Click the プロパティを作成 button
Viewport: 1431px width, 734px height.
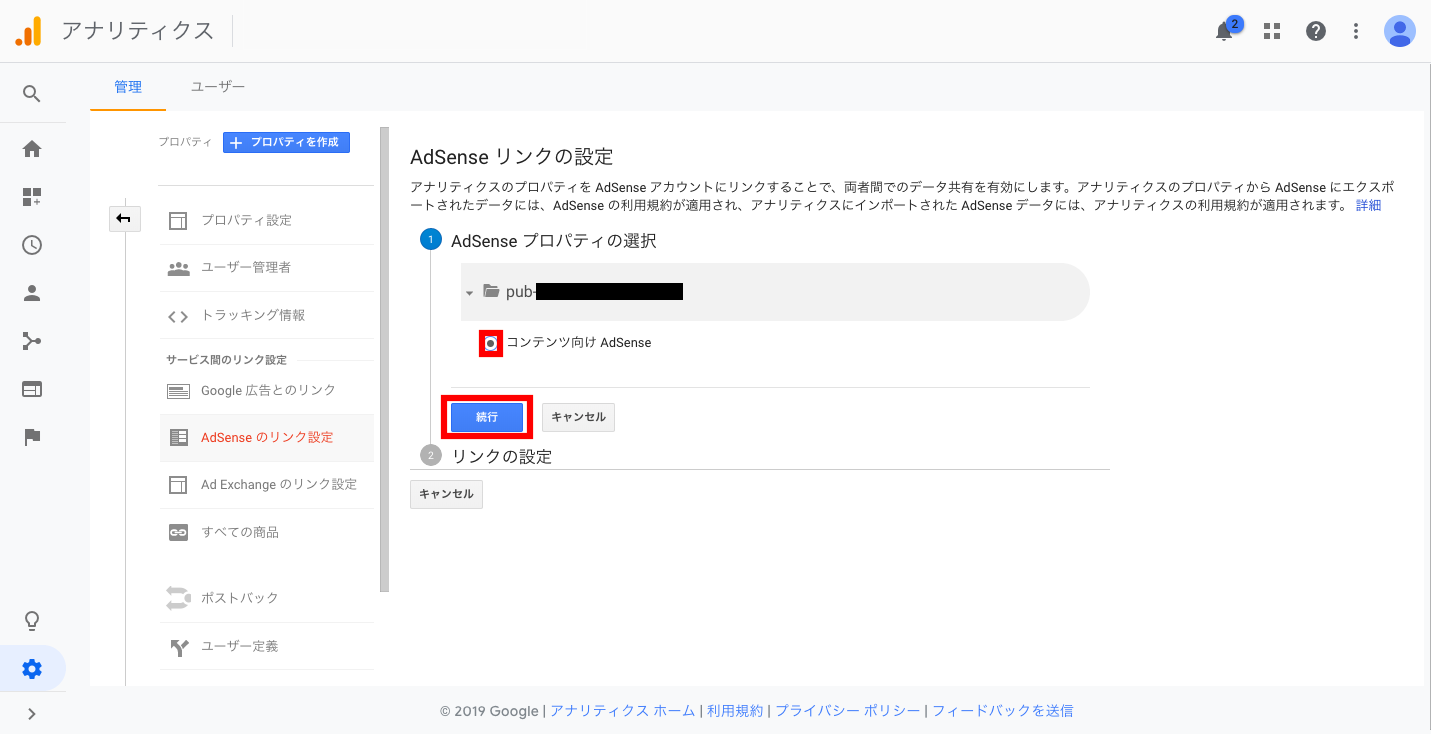286,142
